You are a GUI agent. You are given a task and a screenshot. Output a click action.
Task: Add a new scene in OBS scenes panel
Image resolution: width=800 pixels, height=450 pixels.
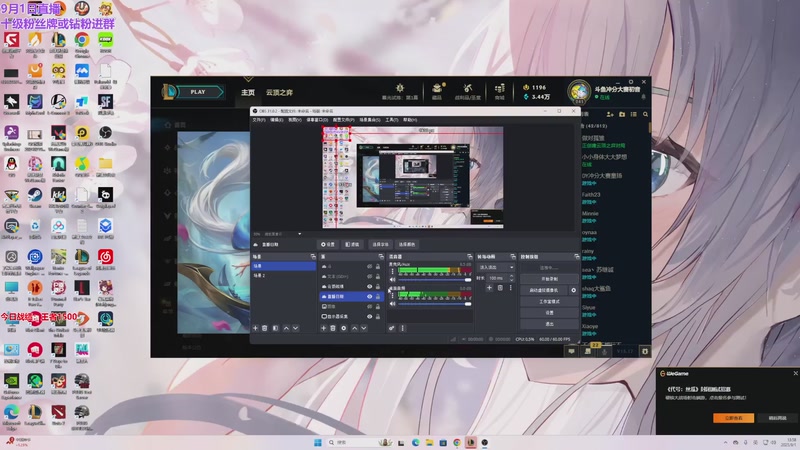click(256, 328)
